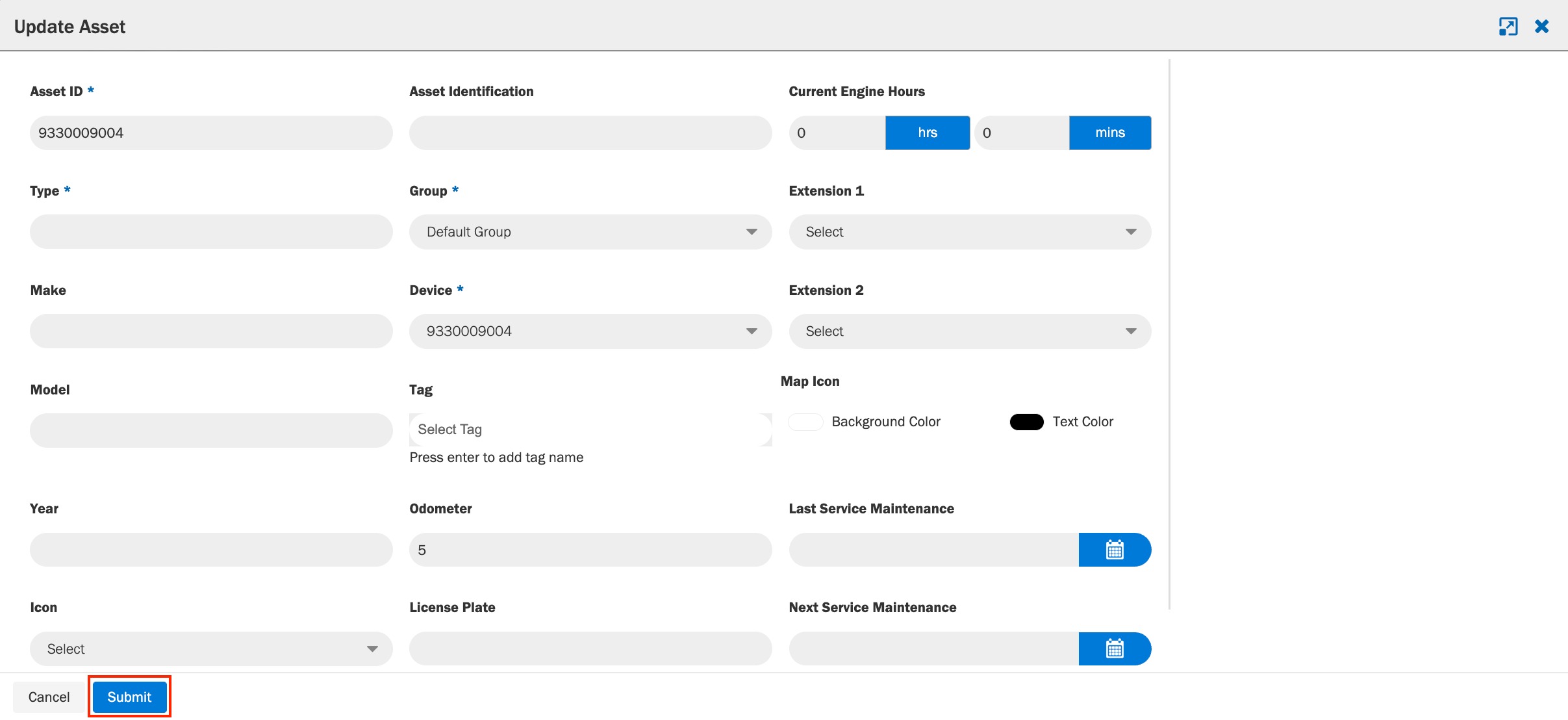This screenshot has width=1568, height=720.
Task: Click the hrs unit button
Action: 928,133
